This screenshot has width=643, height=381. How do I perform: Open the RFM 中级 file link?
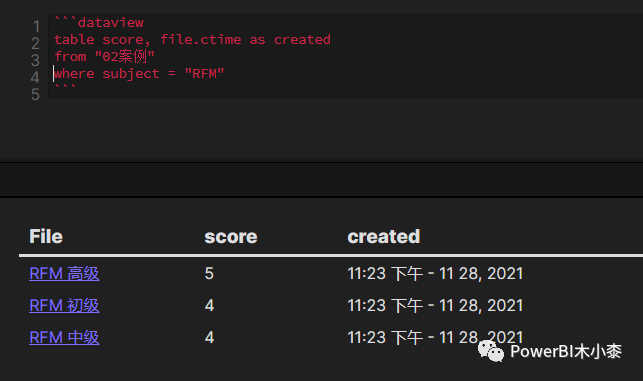click(64, 338)
